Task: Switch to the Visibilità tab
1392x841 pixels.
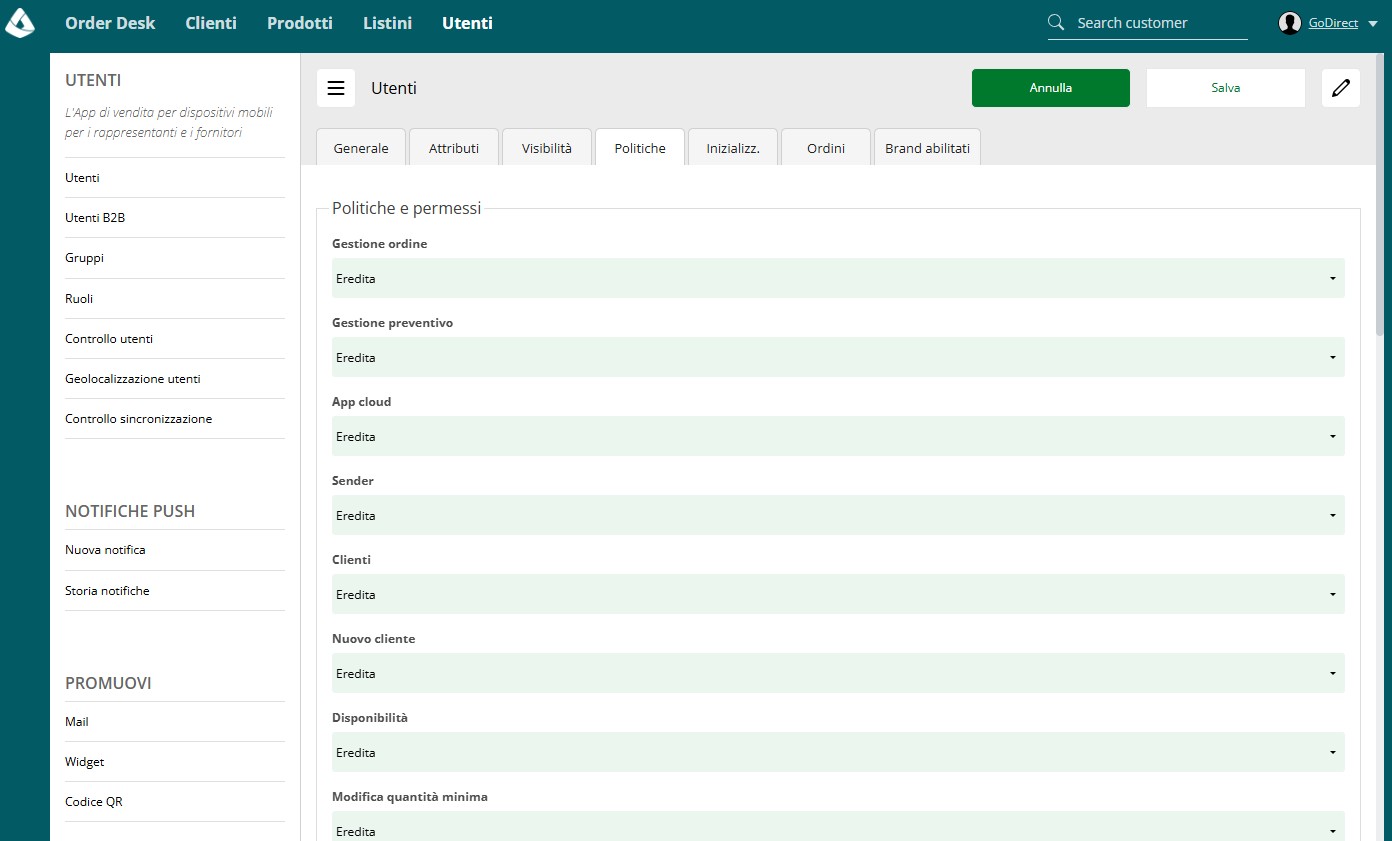Action: click(547, 148)
